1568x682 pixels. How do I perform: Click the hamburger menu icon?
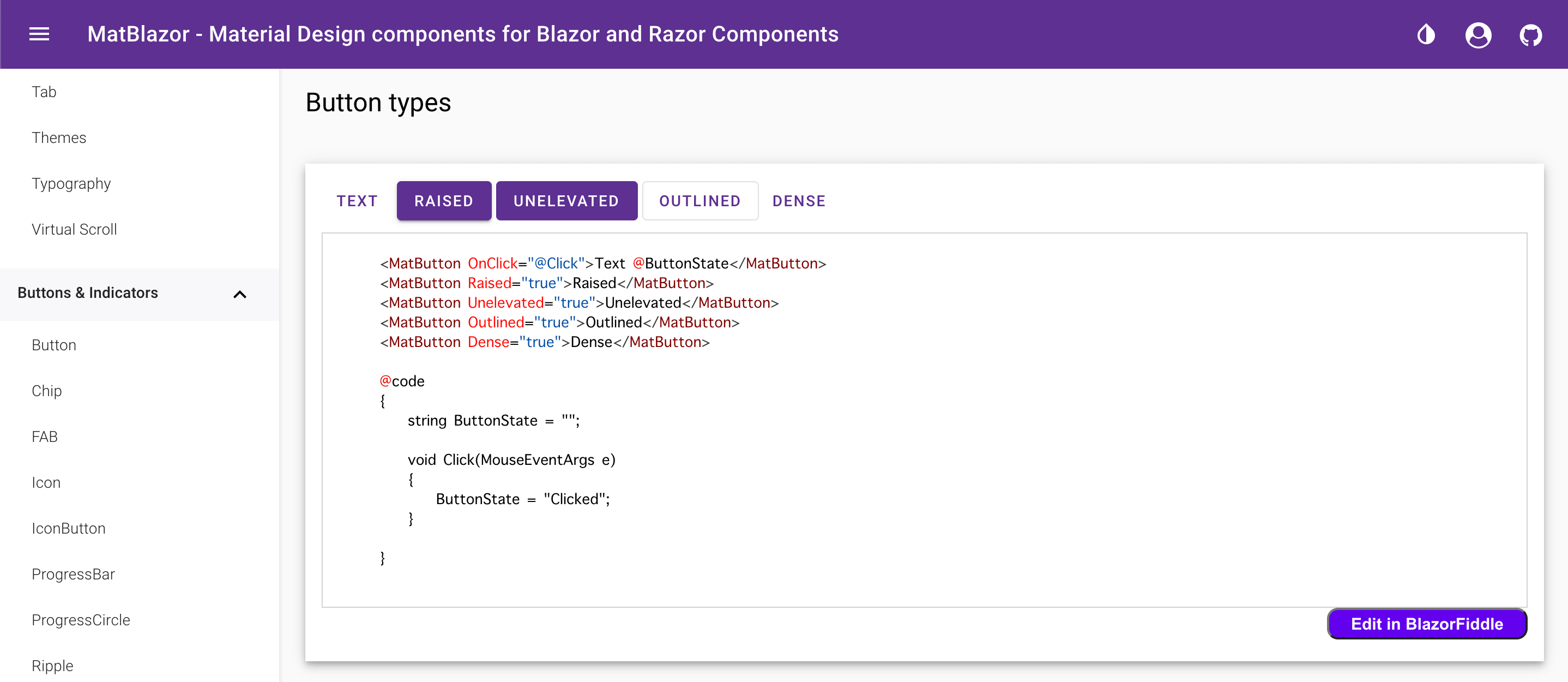point(37,34)
